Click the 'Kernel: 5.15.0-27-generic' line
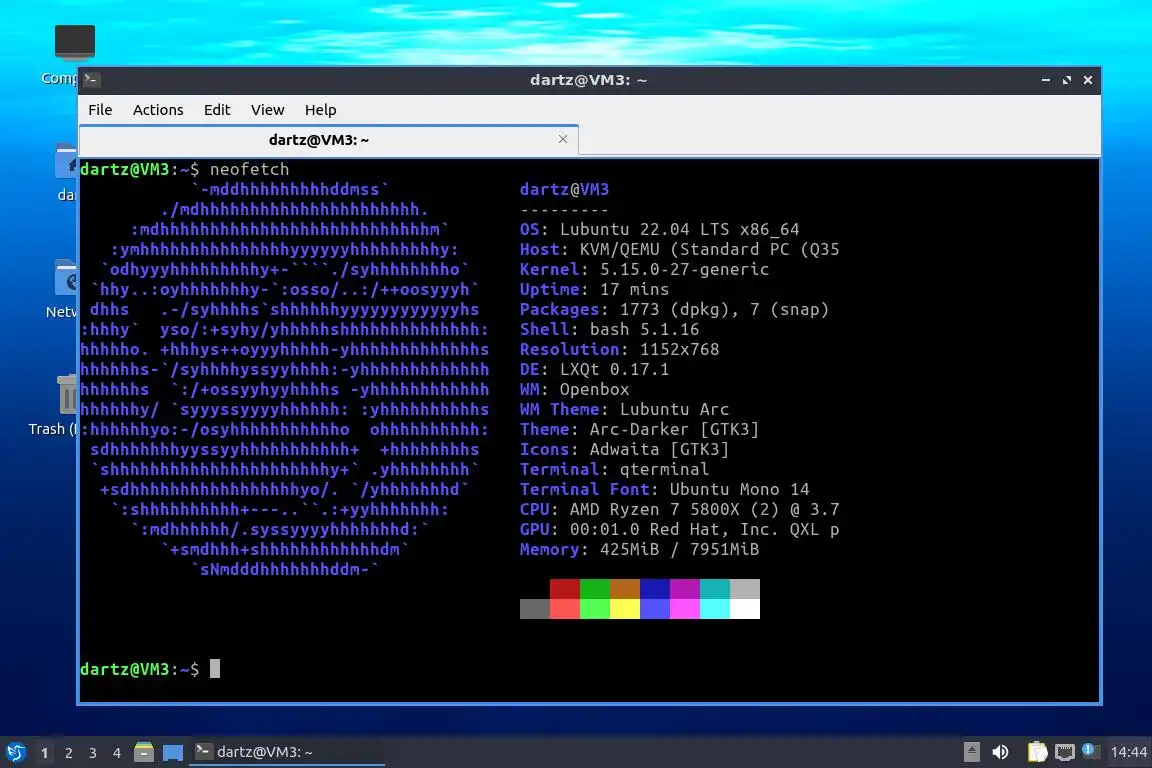Image resolution: width=1152 pixels, height=768 pixels. click(x=644, y=269)
